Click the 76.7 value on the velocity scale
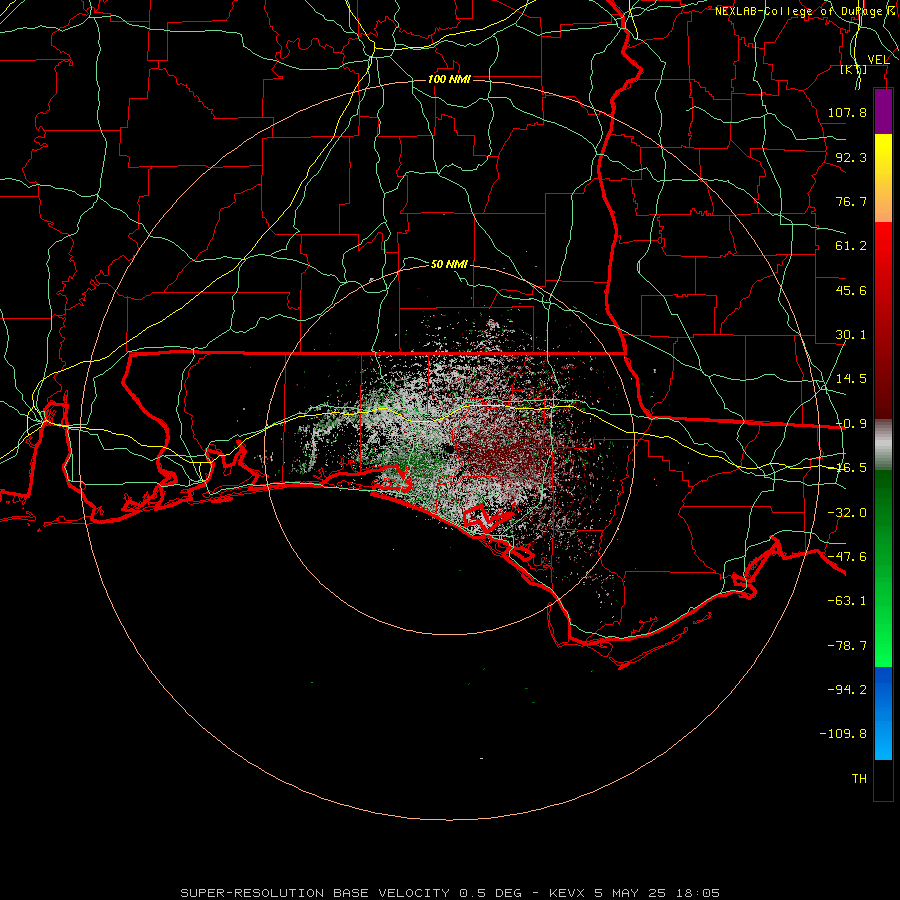 851,201
